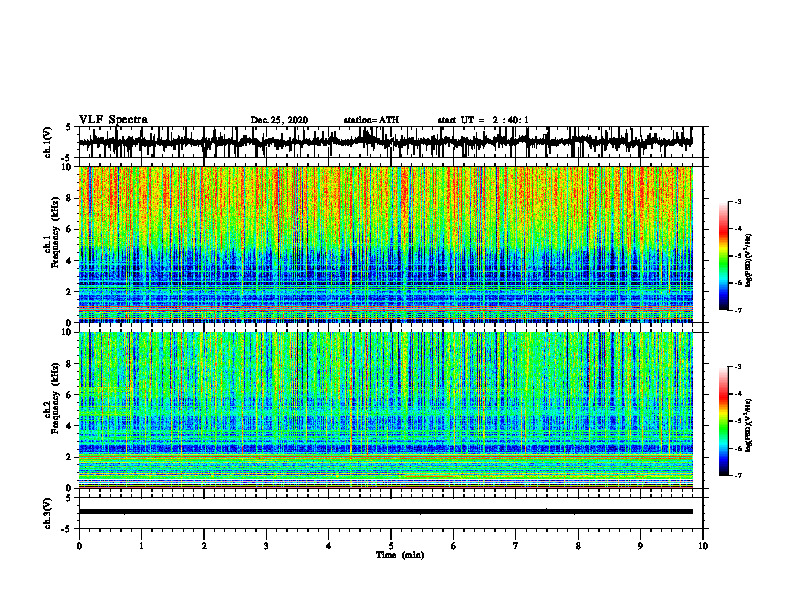Click inside the ch.2 spectrogram panel
792x612 pixels.
385,410
